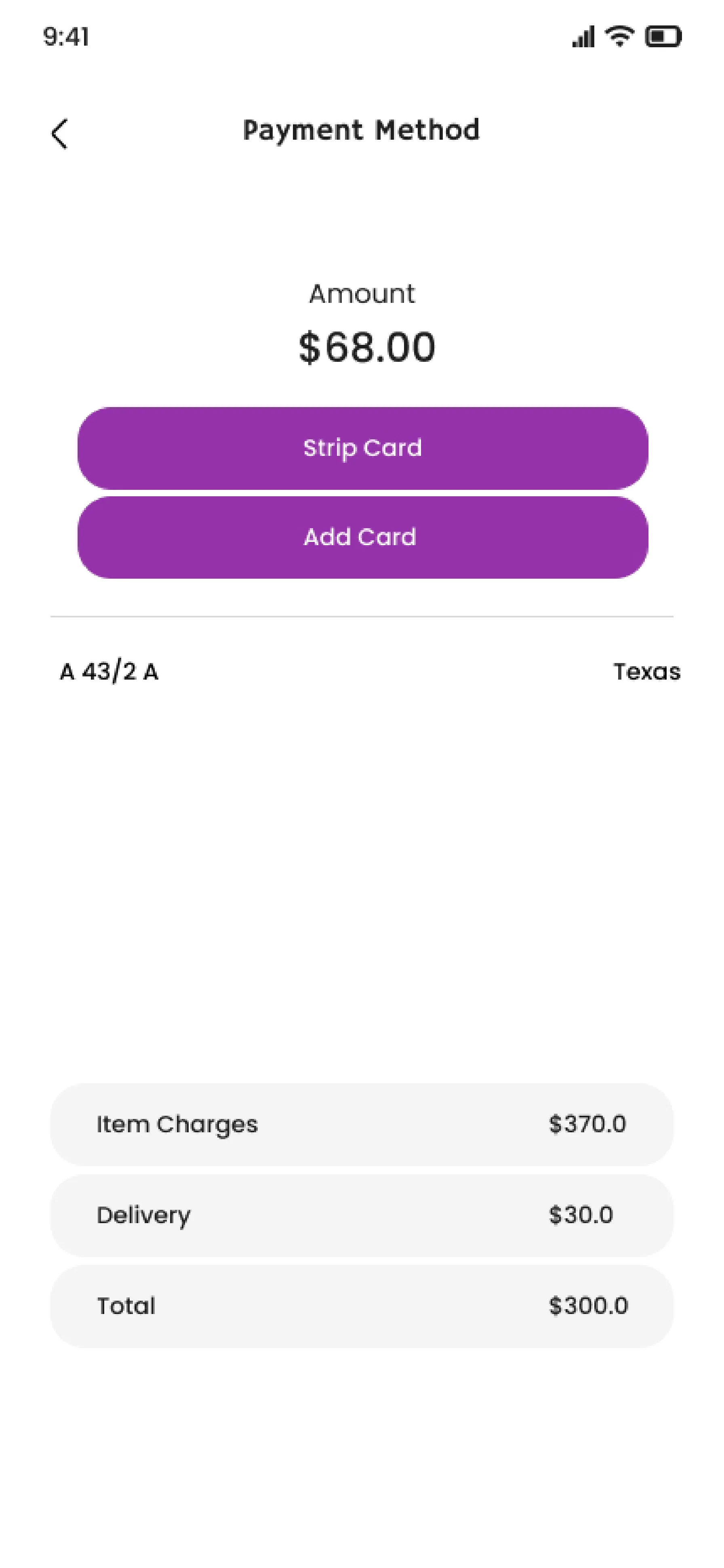Click the divider line below Add Card
Image resolution: width=724 pixels, height=1568 pixels.
coord(362,617)
